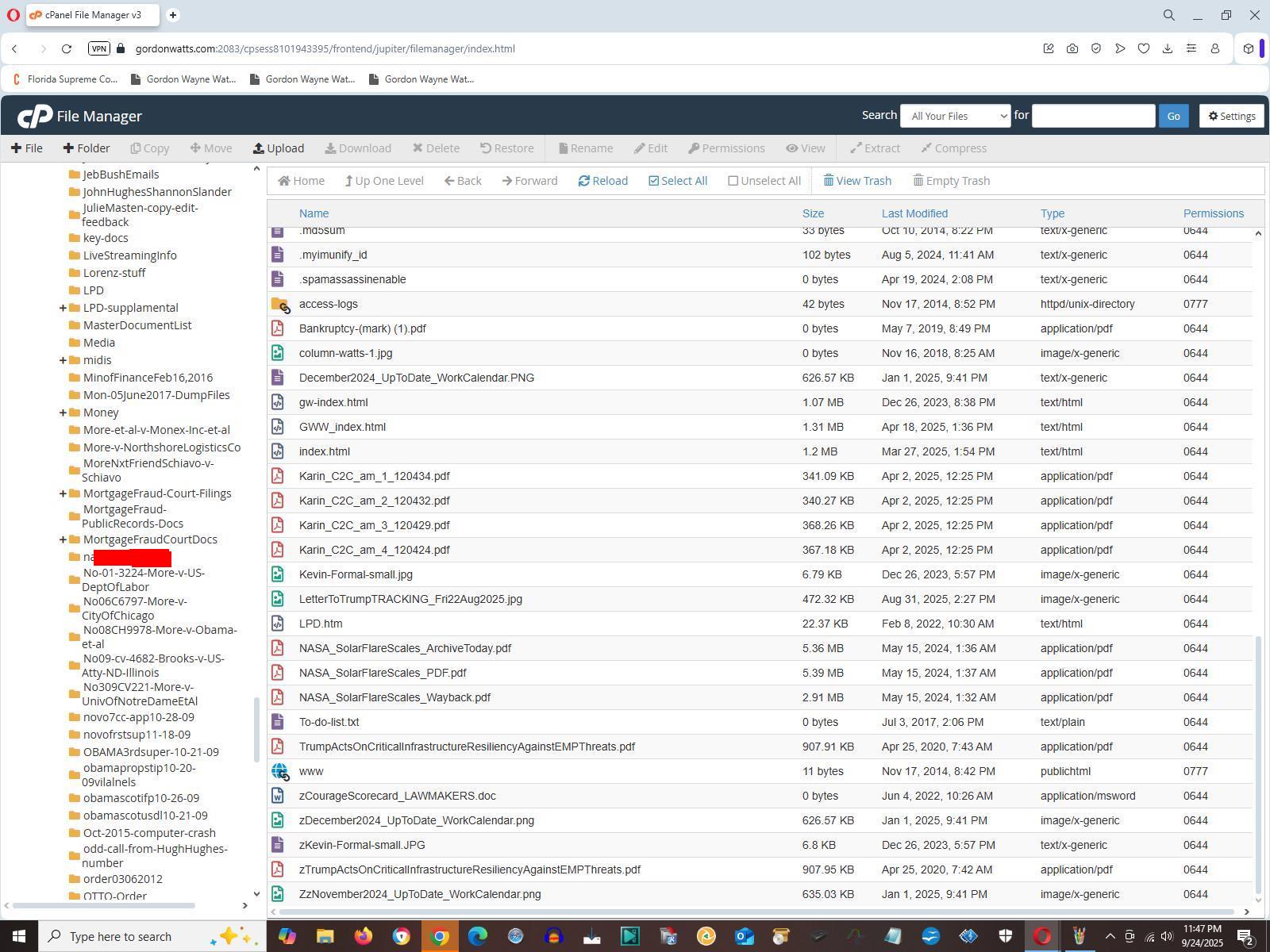Click the www symlink globe icon
This screenshot has height=952, width=1270.
[279, 771]
